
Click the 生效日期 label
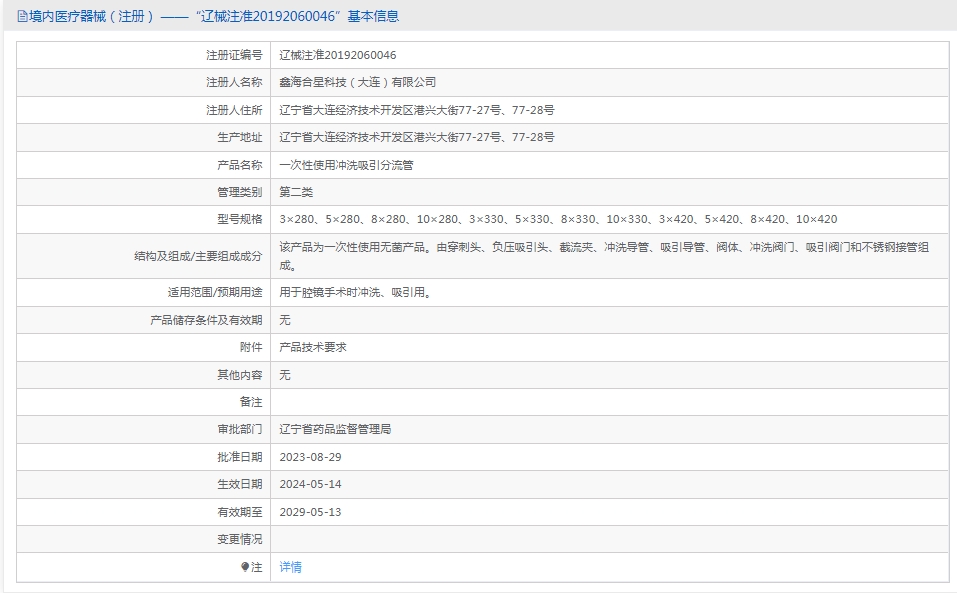pos(240,484)
